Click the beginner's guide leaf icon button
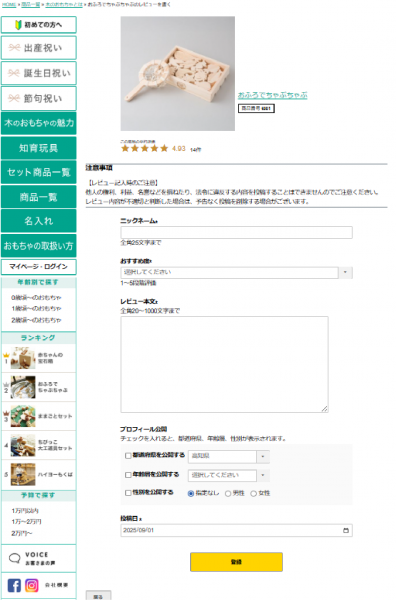 39,25
